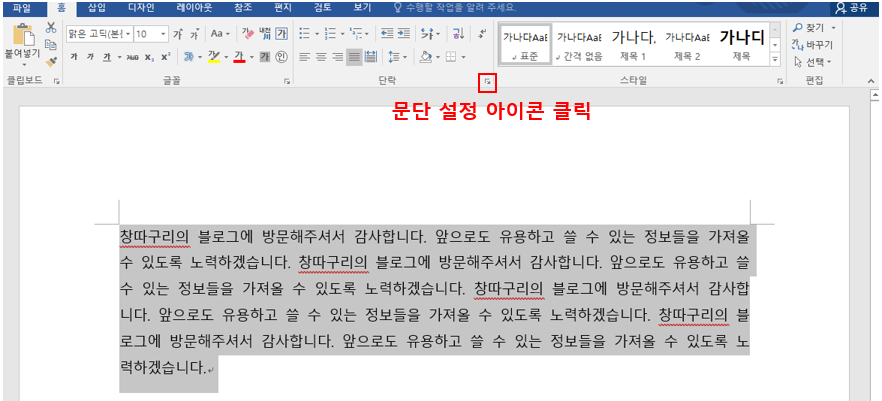Justify paragraph text
The width and height of the screenshot is (882, 401).
point(354,57)
